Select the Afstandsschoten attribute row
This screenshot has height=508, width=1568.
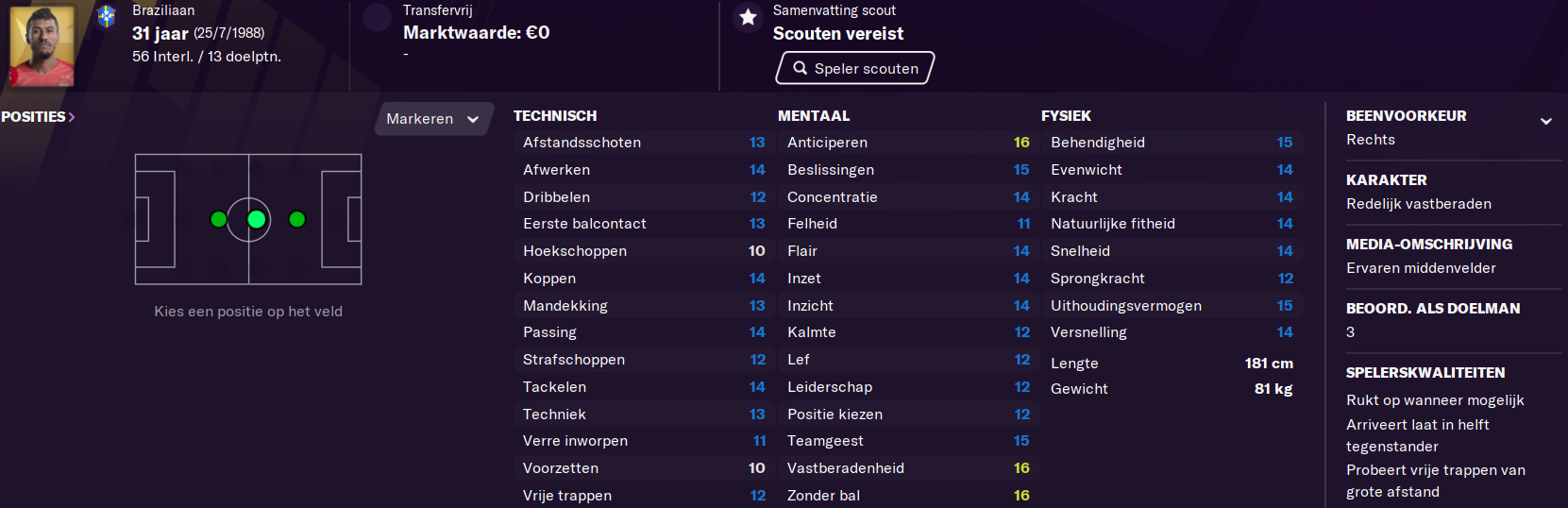pyautogui.click(x=643, y=143)
